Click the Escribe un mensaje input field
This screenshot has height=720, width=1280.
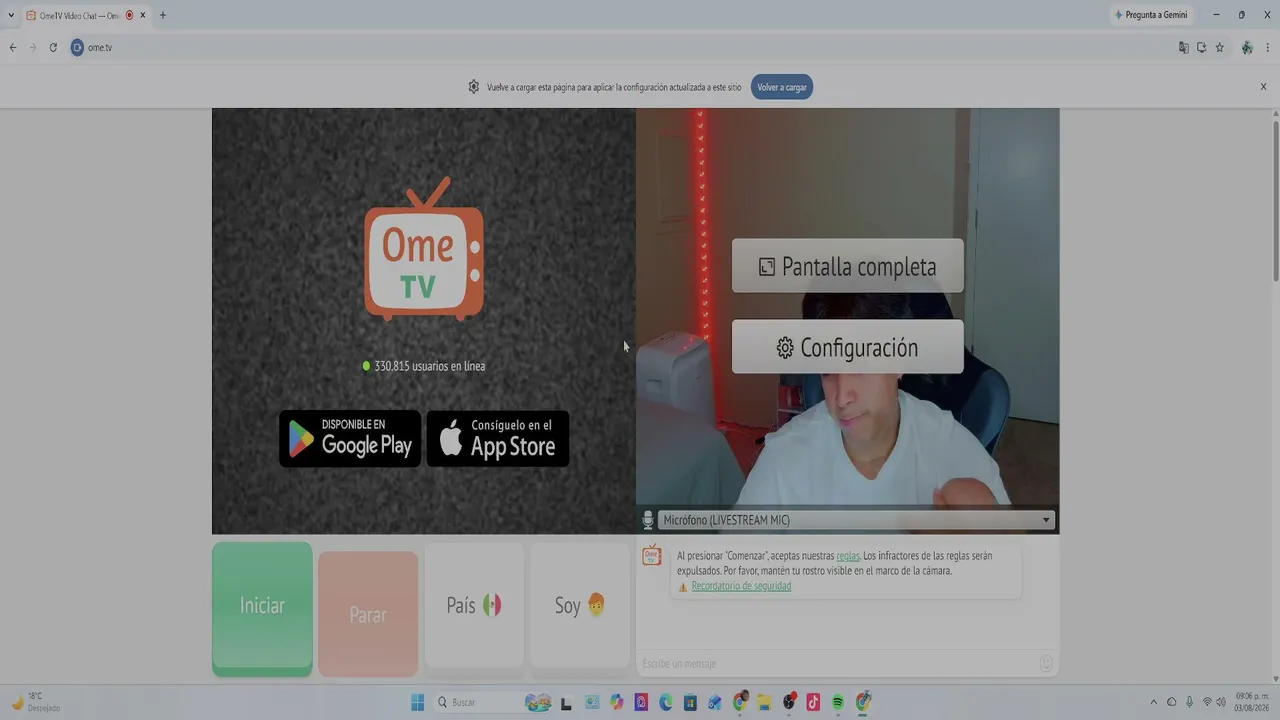tap(838, 663)
